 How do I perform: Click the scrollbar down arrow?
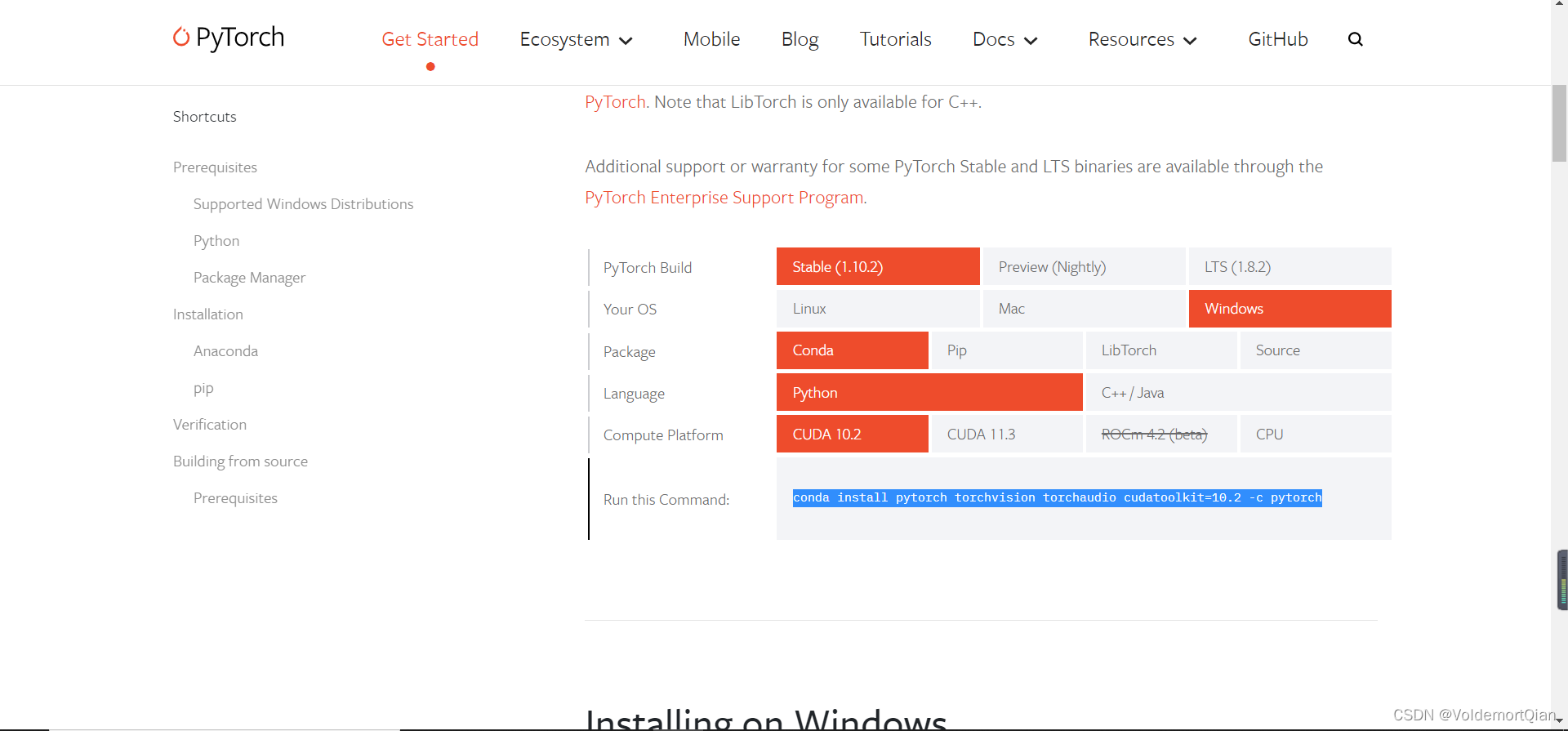[x=1560, y=720]
